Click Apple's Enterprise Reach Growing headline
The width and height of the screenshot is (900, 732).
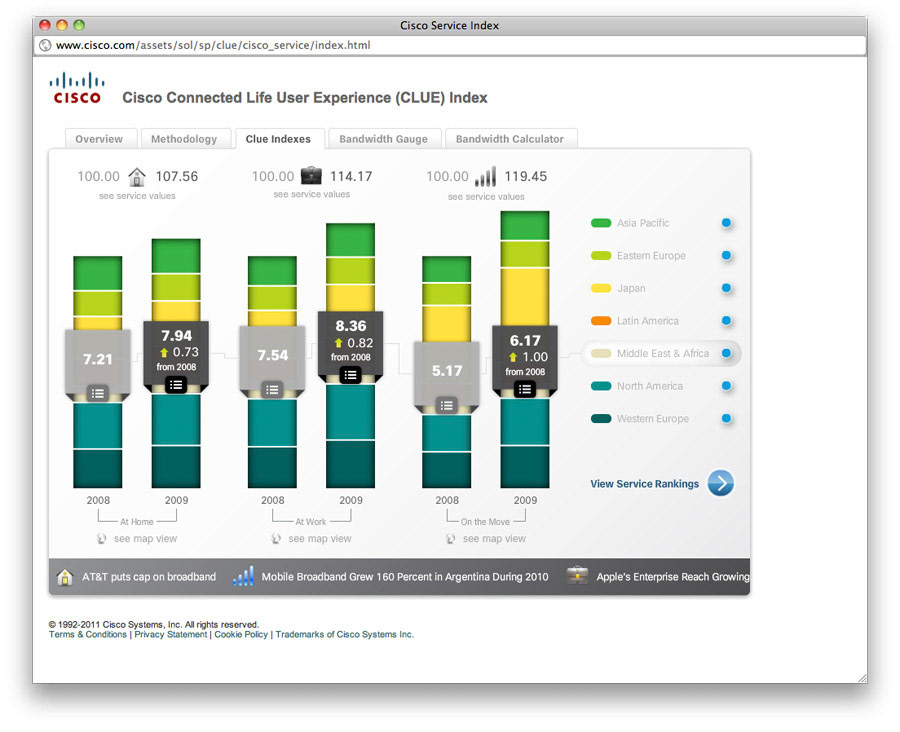click(673, 576)
